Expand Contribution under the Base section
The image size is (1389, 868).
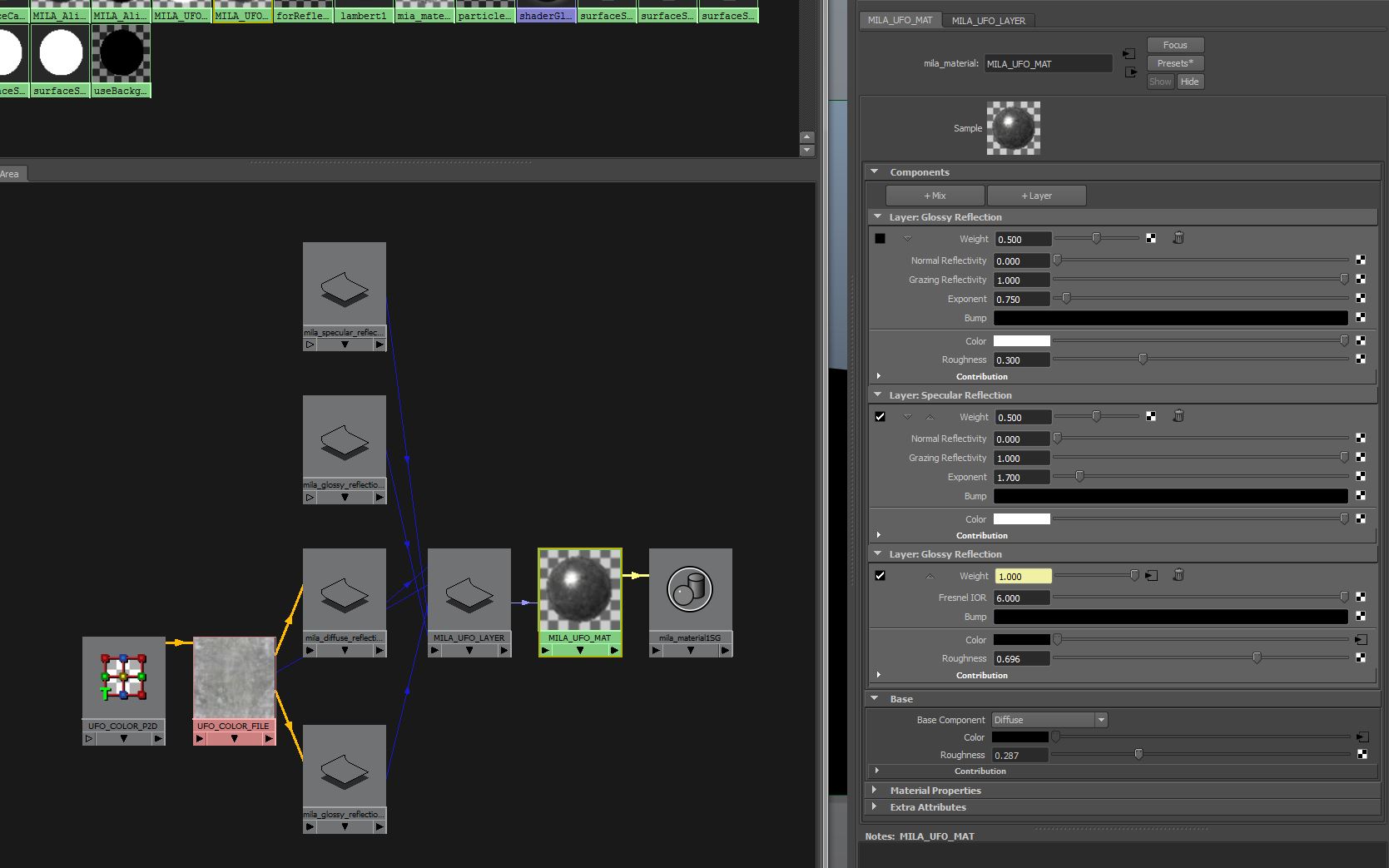(877, 771)
